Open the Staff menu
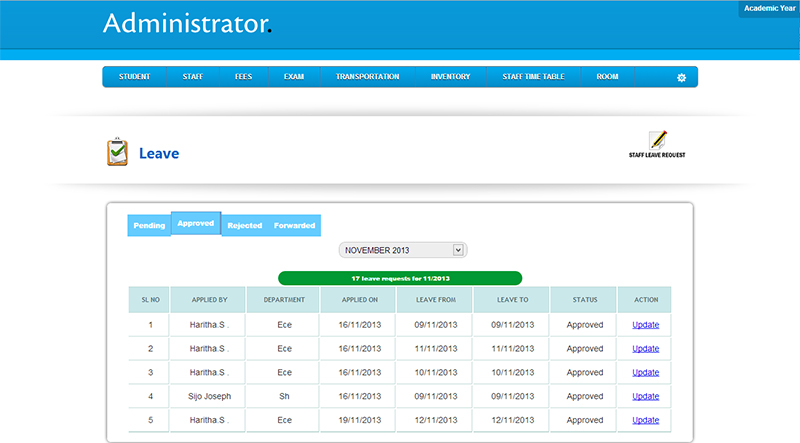Image resolution: width=800 pixels, height=443 pixels. (x=193, y=77)
